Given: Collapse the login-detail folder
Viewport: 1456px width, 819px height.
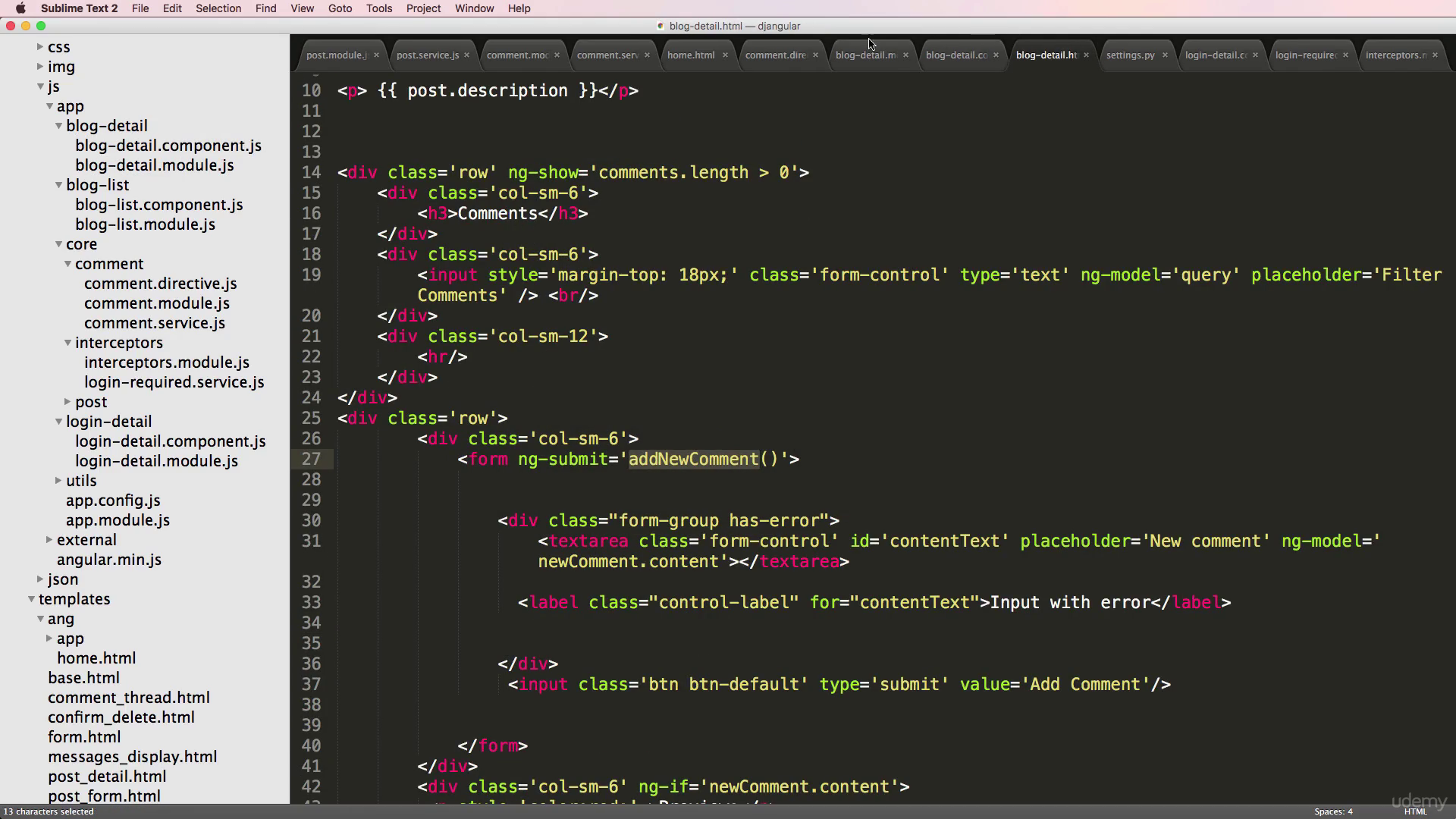Looking at the screenshot, I should (x=58, y=422).
